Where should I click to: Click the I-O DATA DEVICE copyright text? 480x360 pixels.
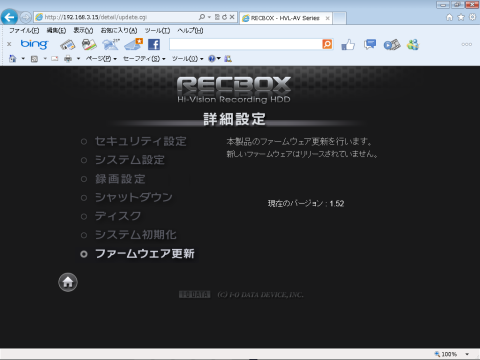tap(260, 295)
